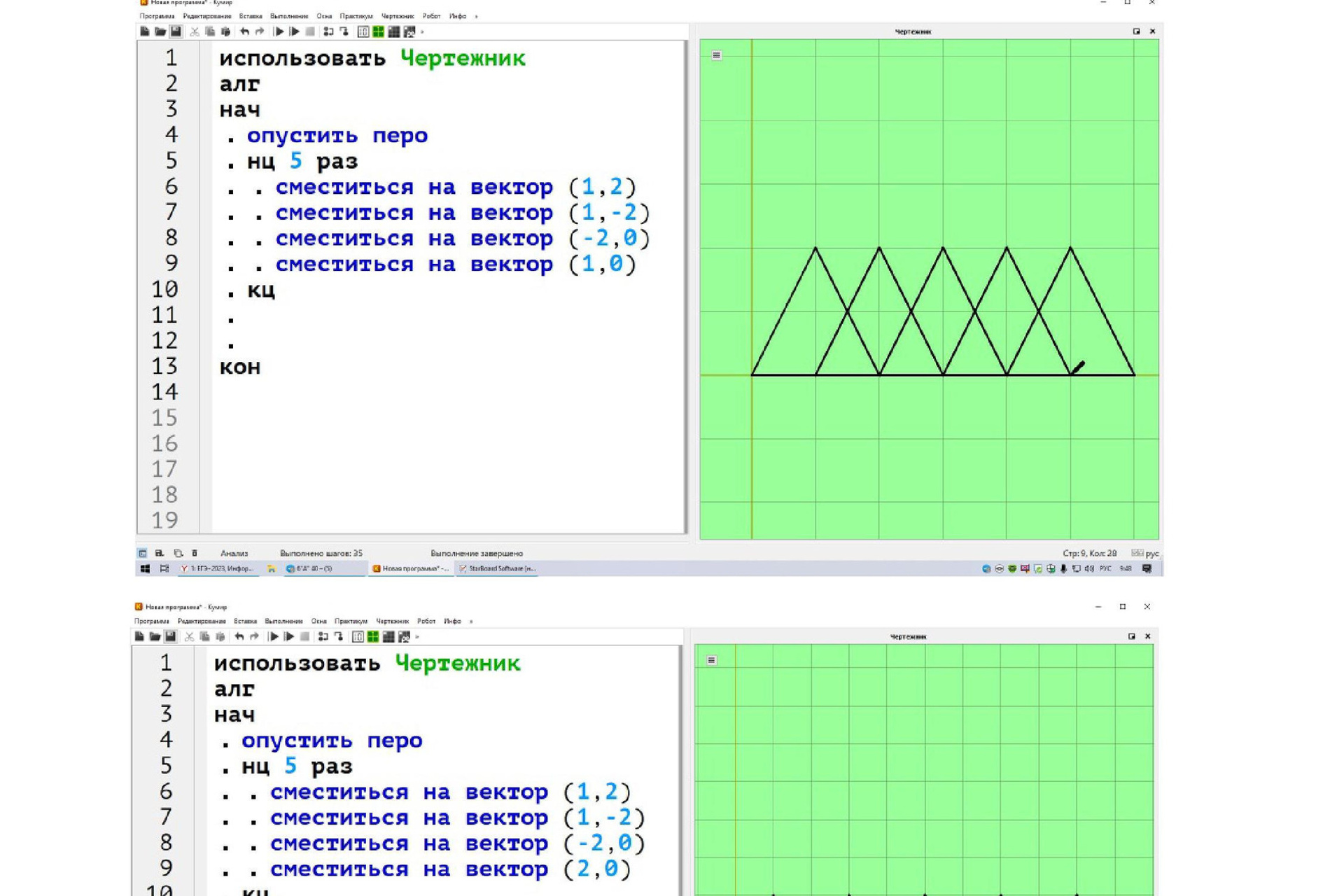1344x896 pixels.
Task: Open the Вставка menu in top window
Action: 250,16
